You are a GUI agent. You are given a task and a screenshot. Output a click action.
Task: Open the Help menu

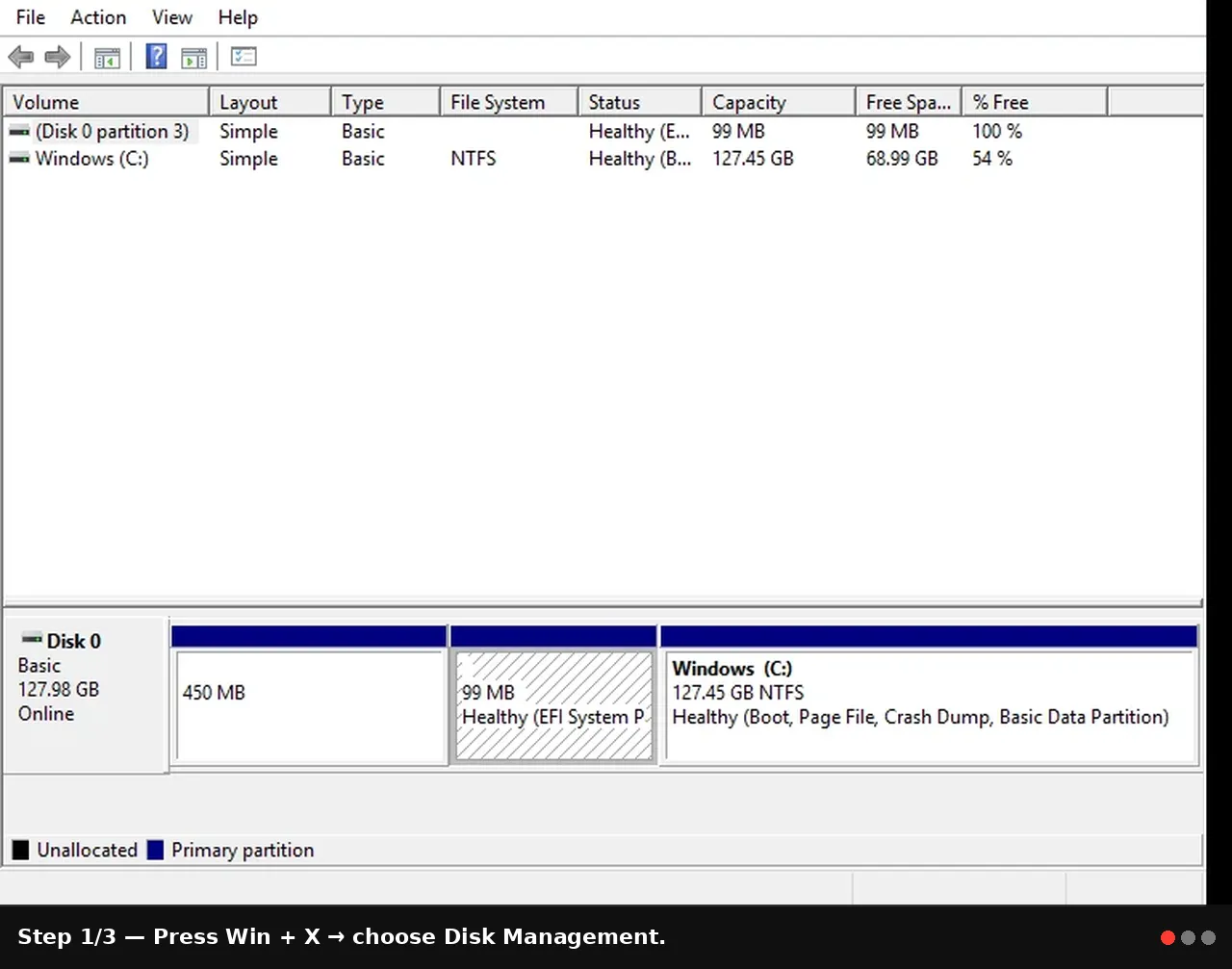[238, 17]
